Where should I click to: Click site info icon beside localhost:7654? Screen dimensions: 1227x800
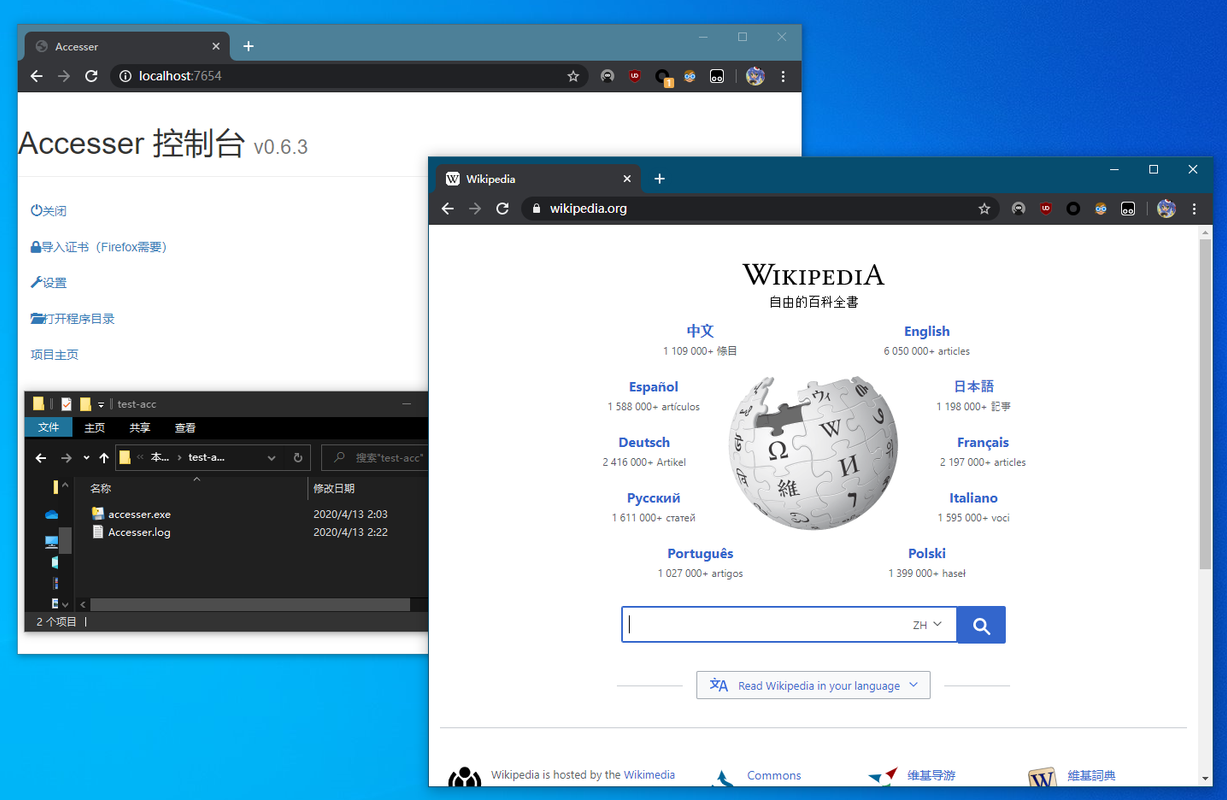(124, 76)
